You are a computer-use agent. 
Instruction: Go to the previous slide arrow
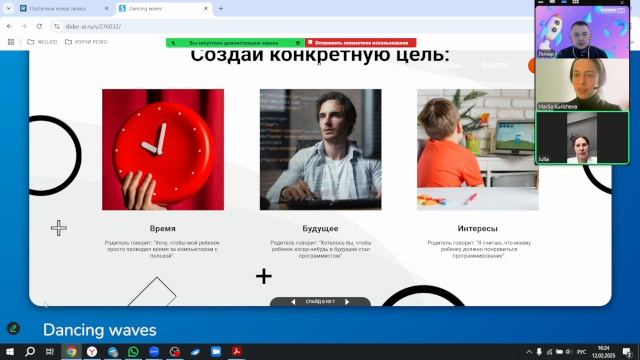(293, 302)
